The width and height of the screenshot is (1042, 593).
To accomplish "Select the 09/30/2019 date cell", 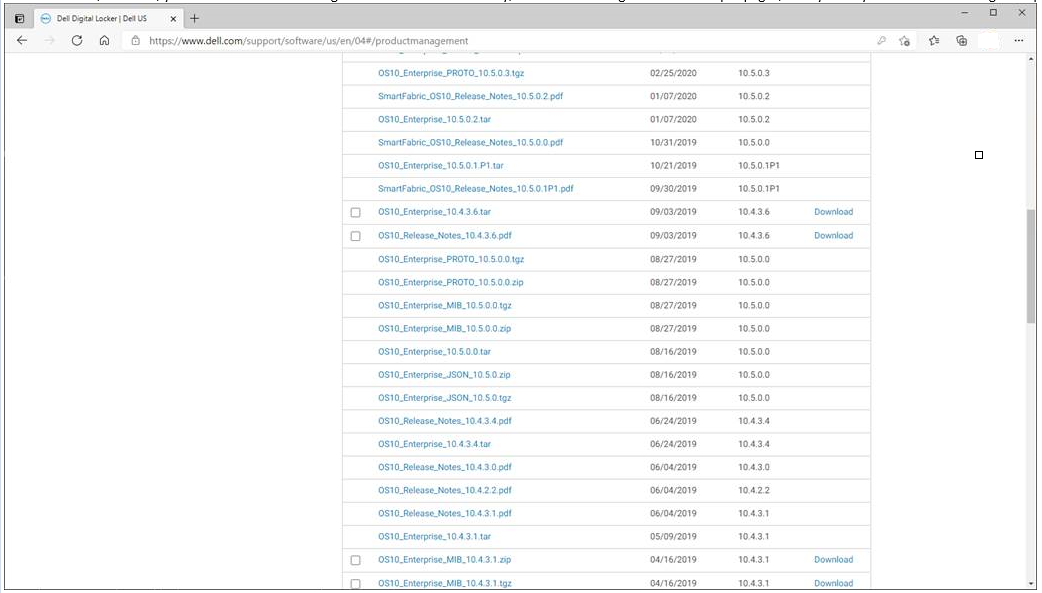I will tap(673, 189).
